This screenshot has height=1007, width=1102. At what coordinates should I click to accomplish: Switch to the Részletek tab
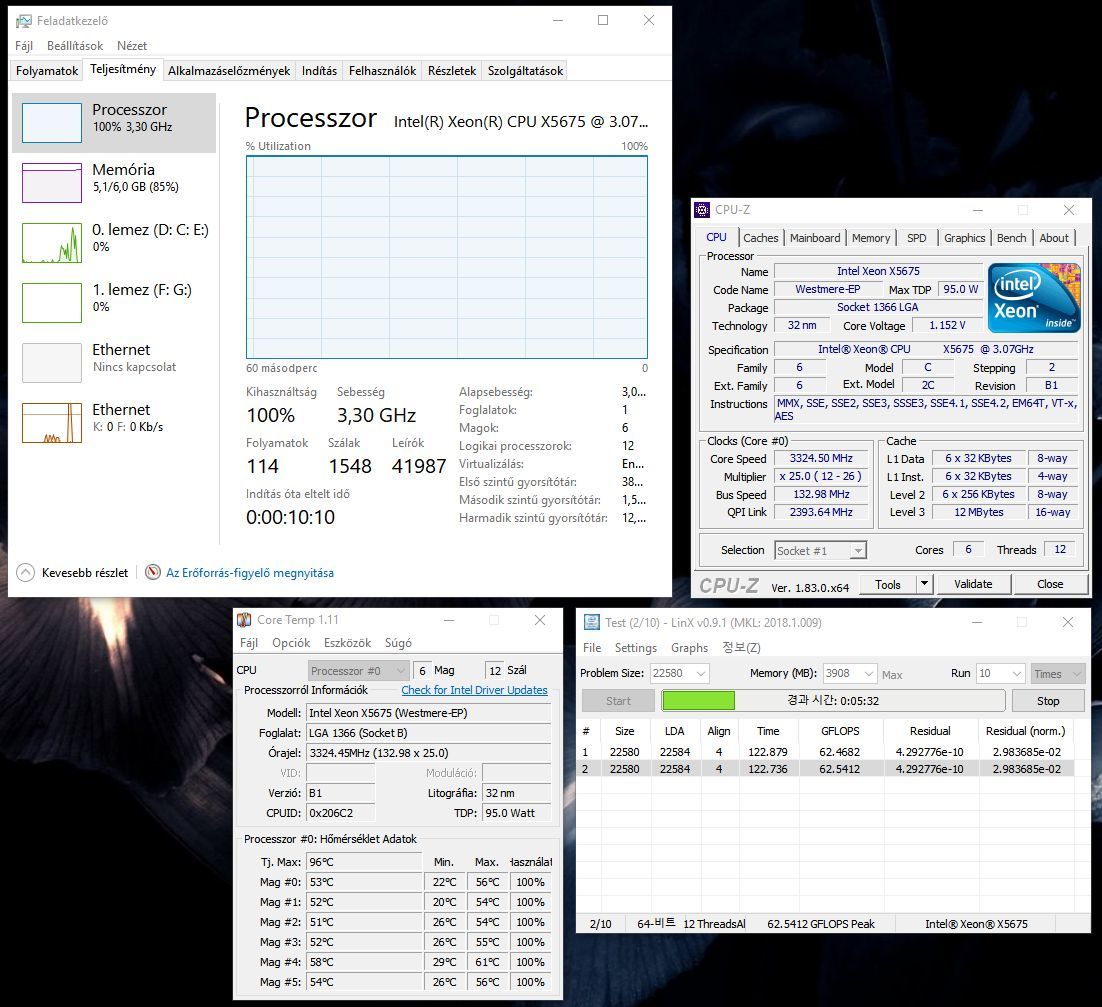(452, 71)
